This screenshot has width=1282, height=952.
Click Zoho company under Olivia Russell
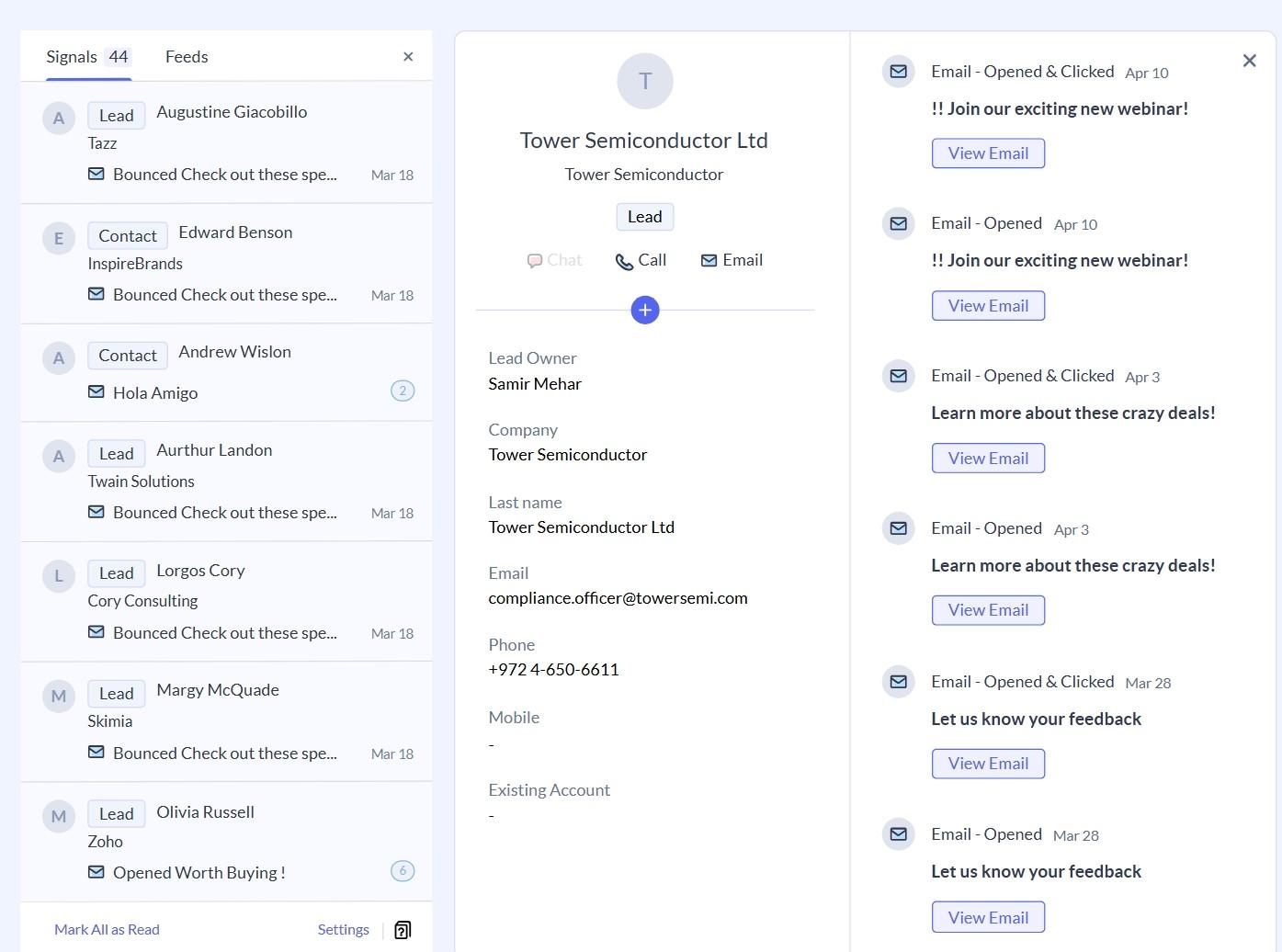(105, 842)
